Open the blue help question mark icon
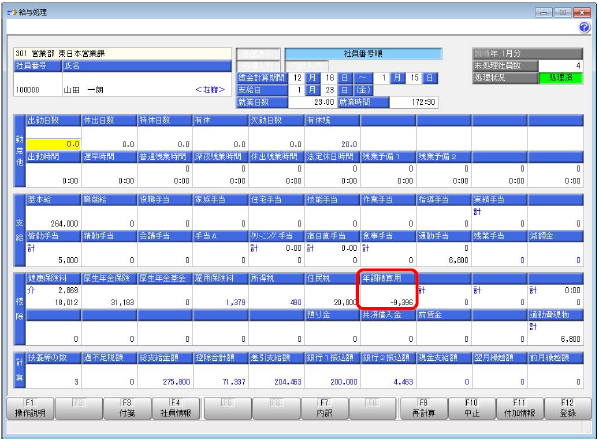 pyautogui.click(x=584, y=28)
